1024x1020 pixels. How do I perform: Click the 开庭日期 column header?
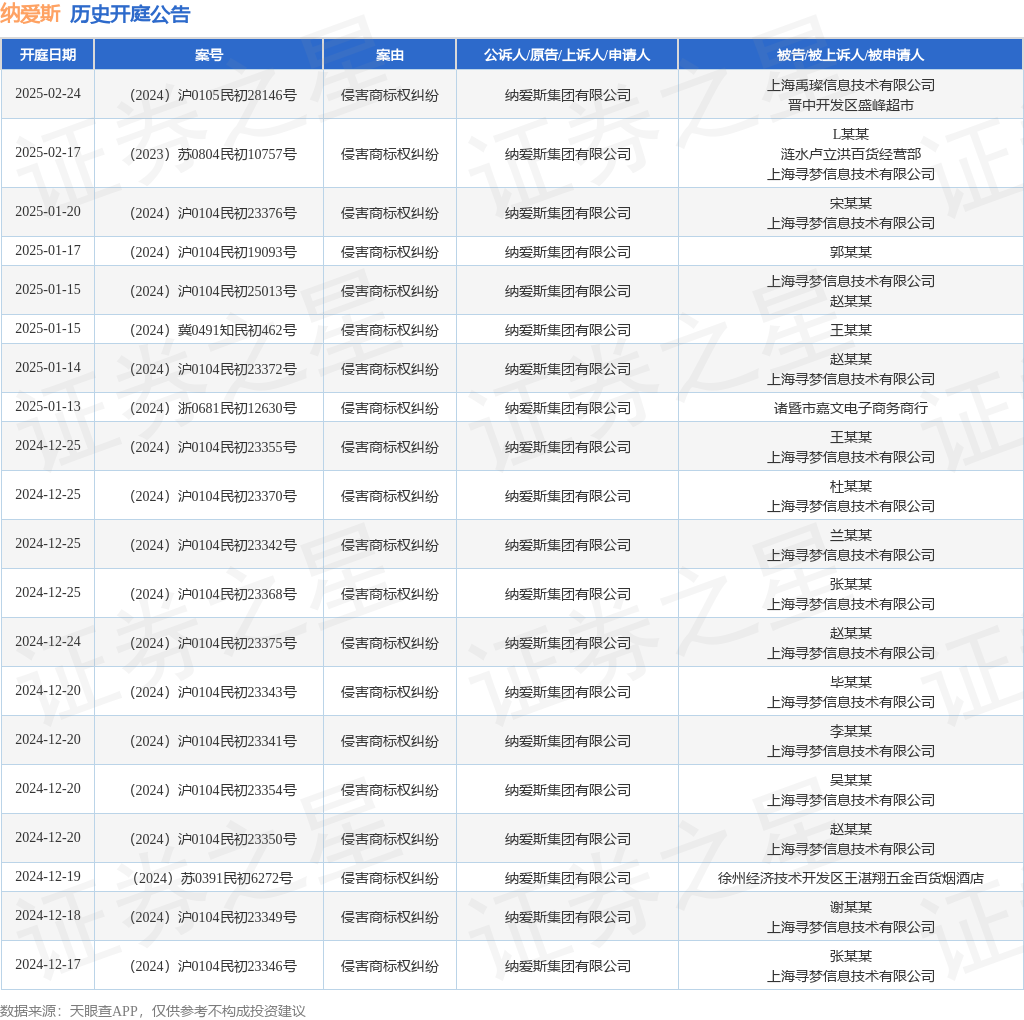48,55
